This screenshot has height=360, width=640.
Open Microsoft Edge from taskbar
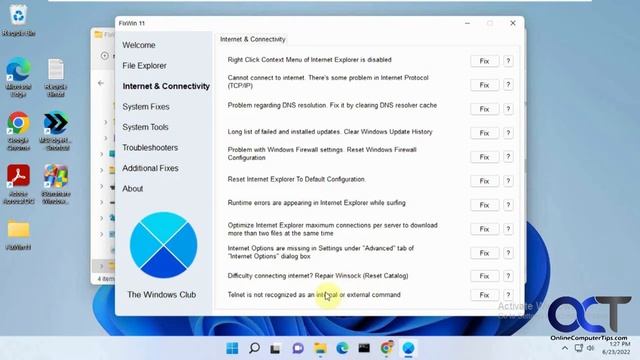pyautogui.click(x=342, y=348)
